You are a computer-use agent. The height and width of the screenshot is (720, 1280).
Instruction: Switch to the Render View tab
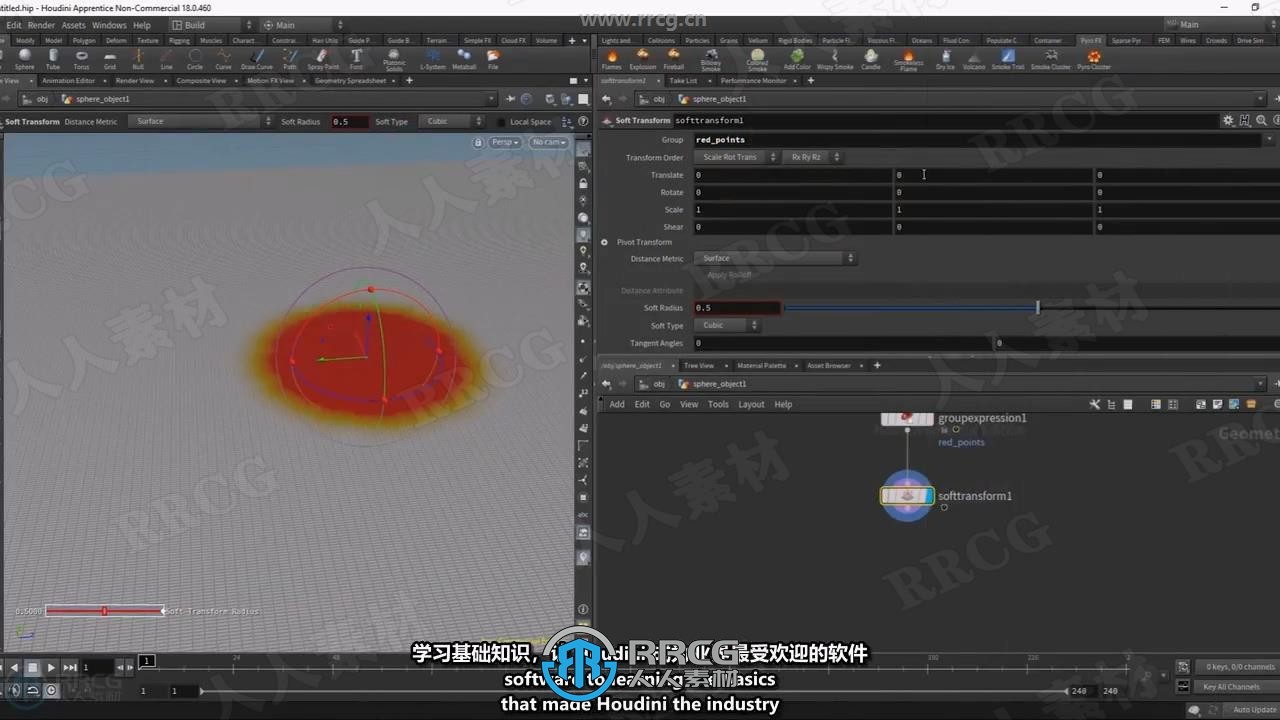tap(135, 81)
